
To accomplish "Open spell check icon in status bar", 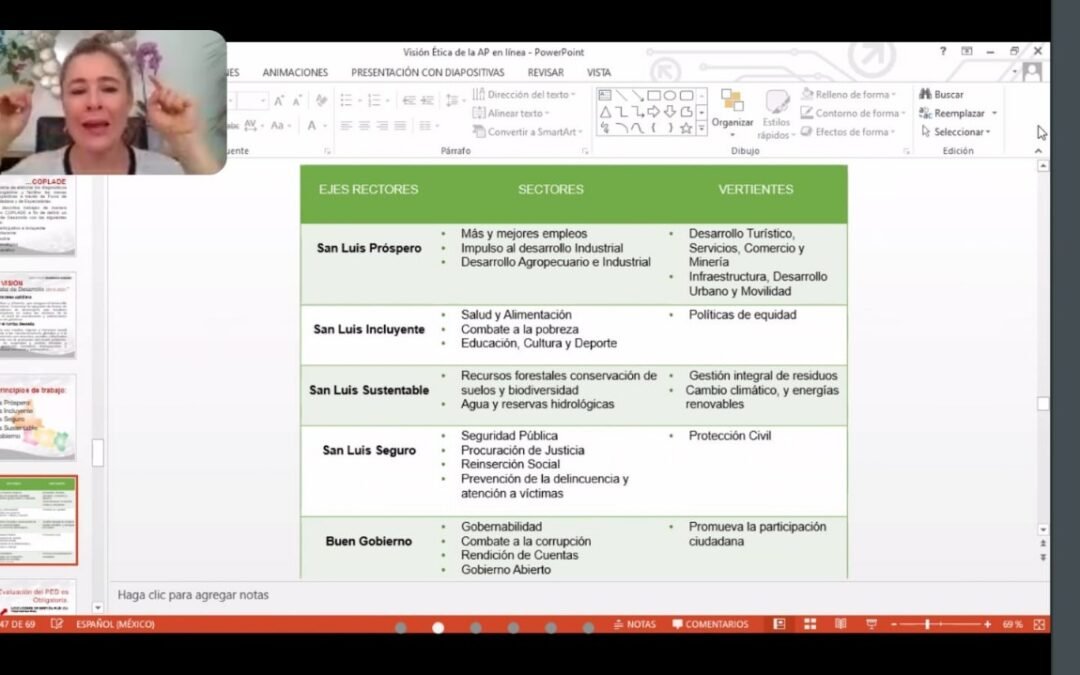I will 56,624.
